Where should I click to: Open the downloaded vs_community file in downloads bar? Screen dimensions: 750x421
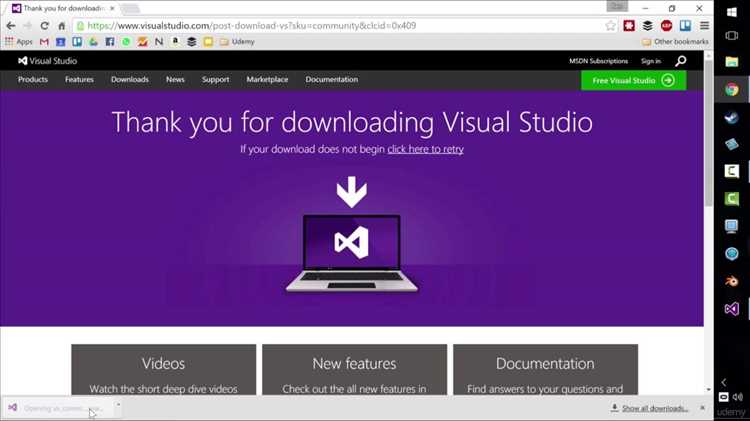(57, 408)
